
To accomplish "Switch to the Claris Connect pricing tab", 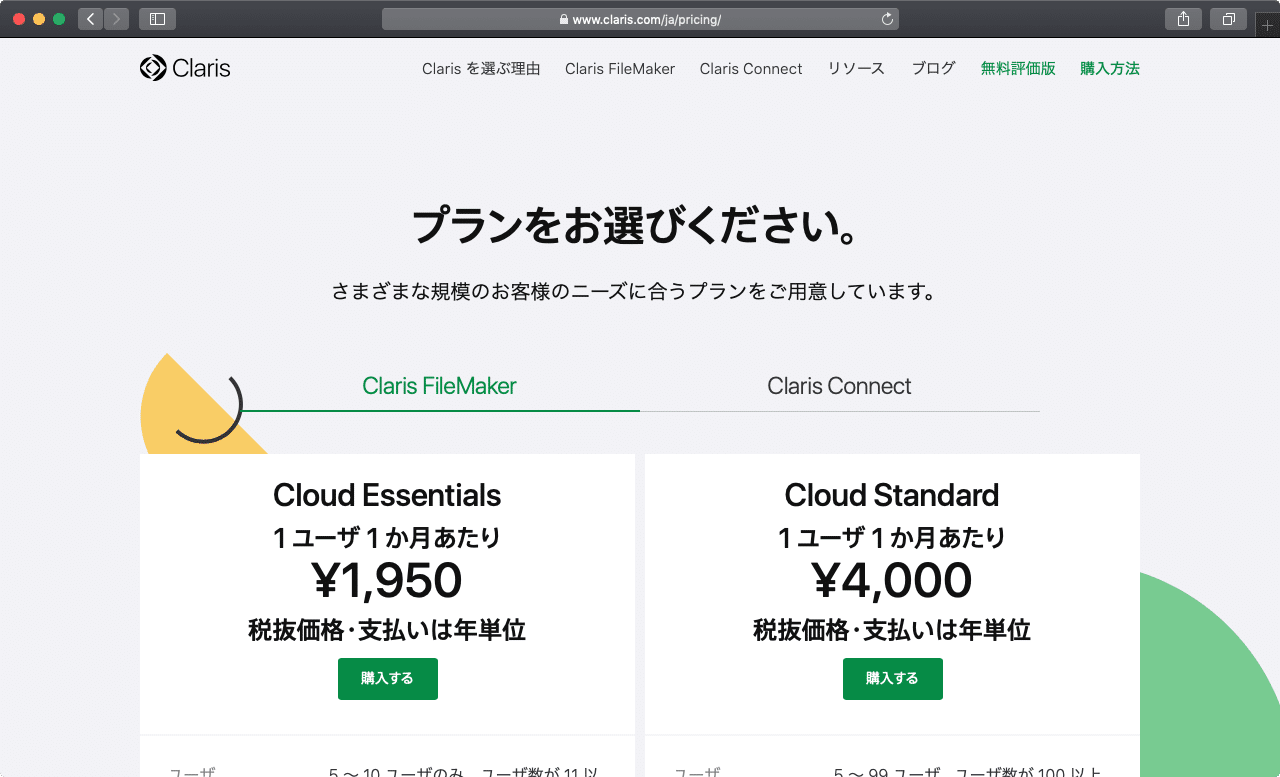I will pyautogui.click(x=840, y=386).
